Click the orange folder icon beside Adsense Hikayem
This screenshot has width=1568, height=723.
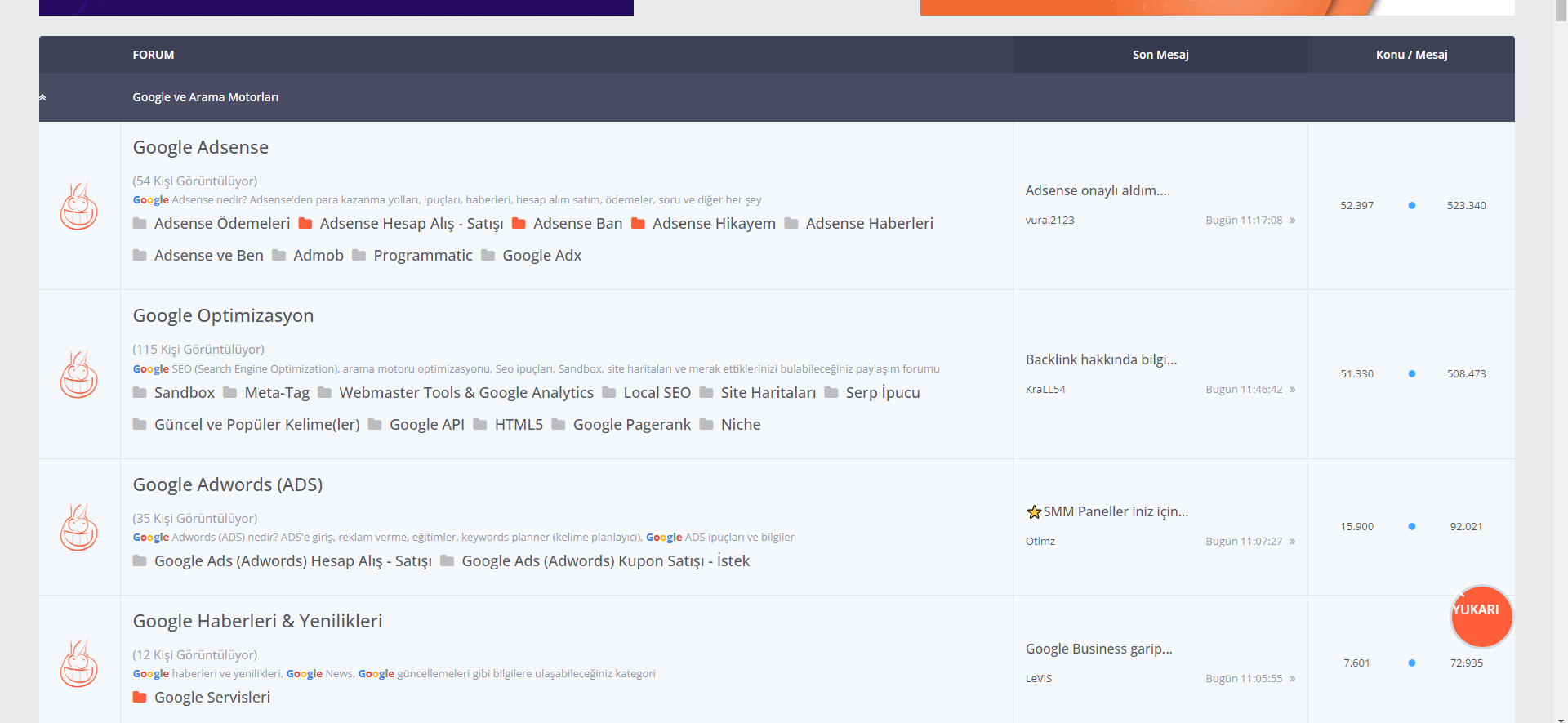coord(638,223)
